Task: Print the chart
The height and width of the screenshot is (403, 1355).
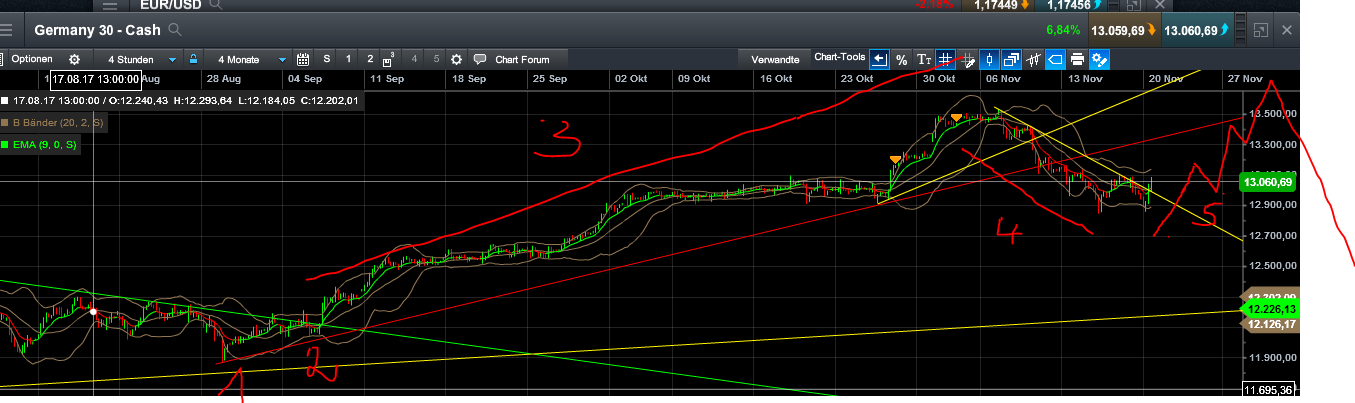Action: tap(1077, 59)
